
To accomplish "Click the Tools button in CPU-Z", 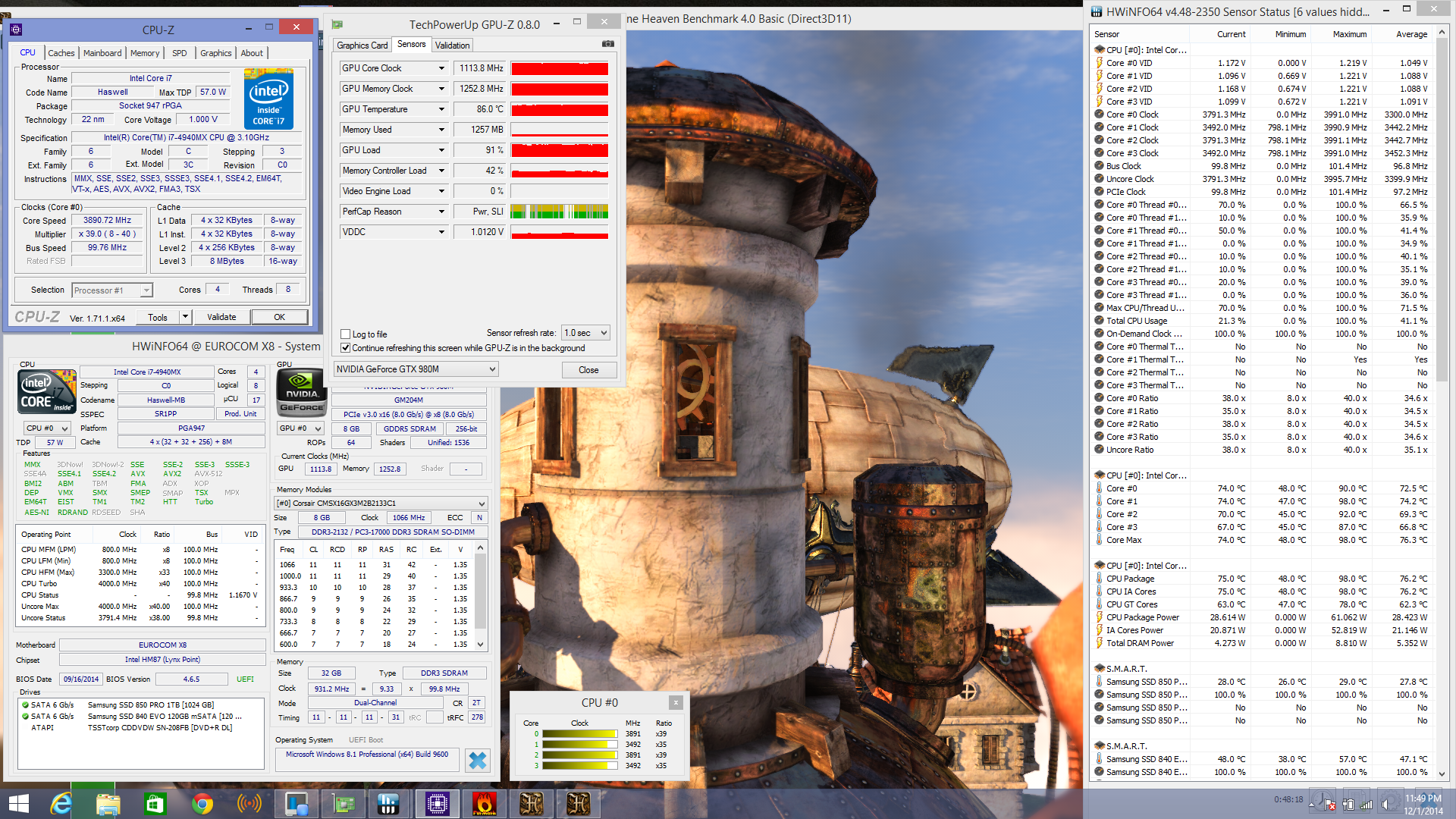I will [x=158, y=317].
